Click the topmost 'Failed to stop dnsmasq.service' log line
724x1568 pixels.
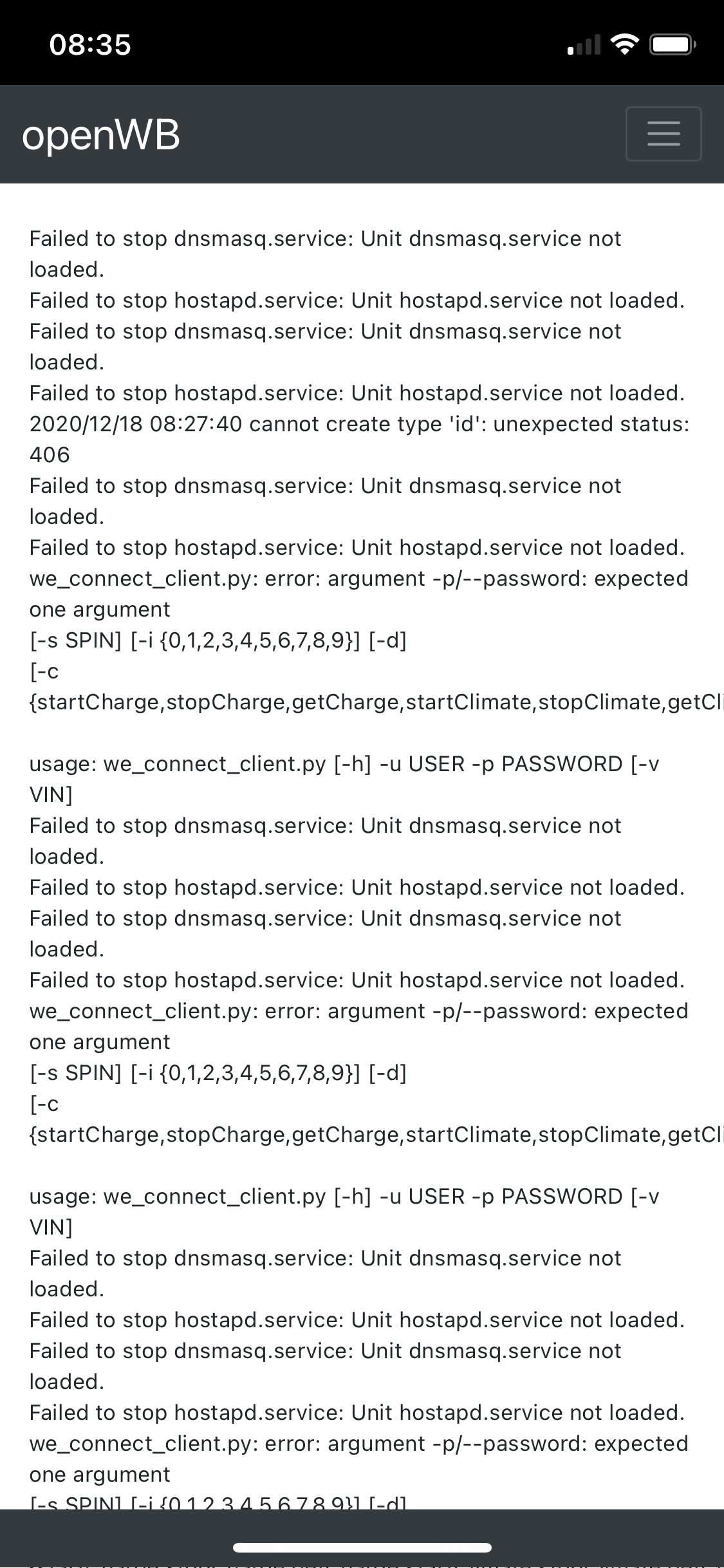pos(325,239)
